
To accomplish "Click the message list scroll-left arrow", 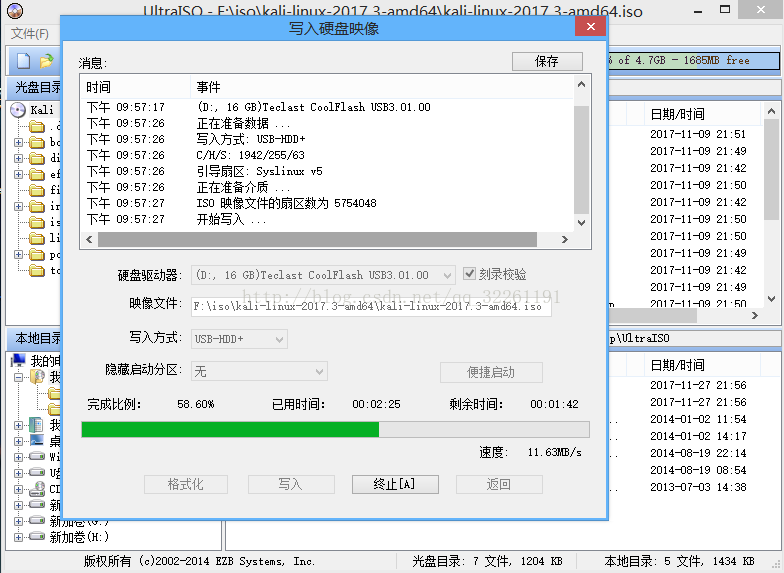I will click(90, 240).
